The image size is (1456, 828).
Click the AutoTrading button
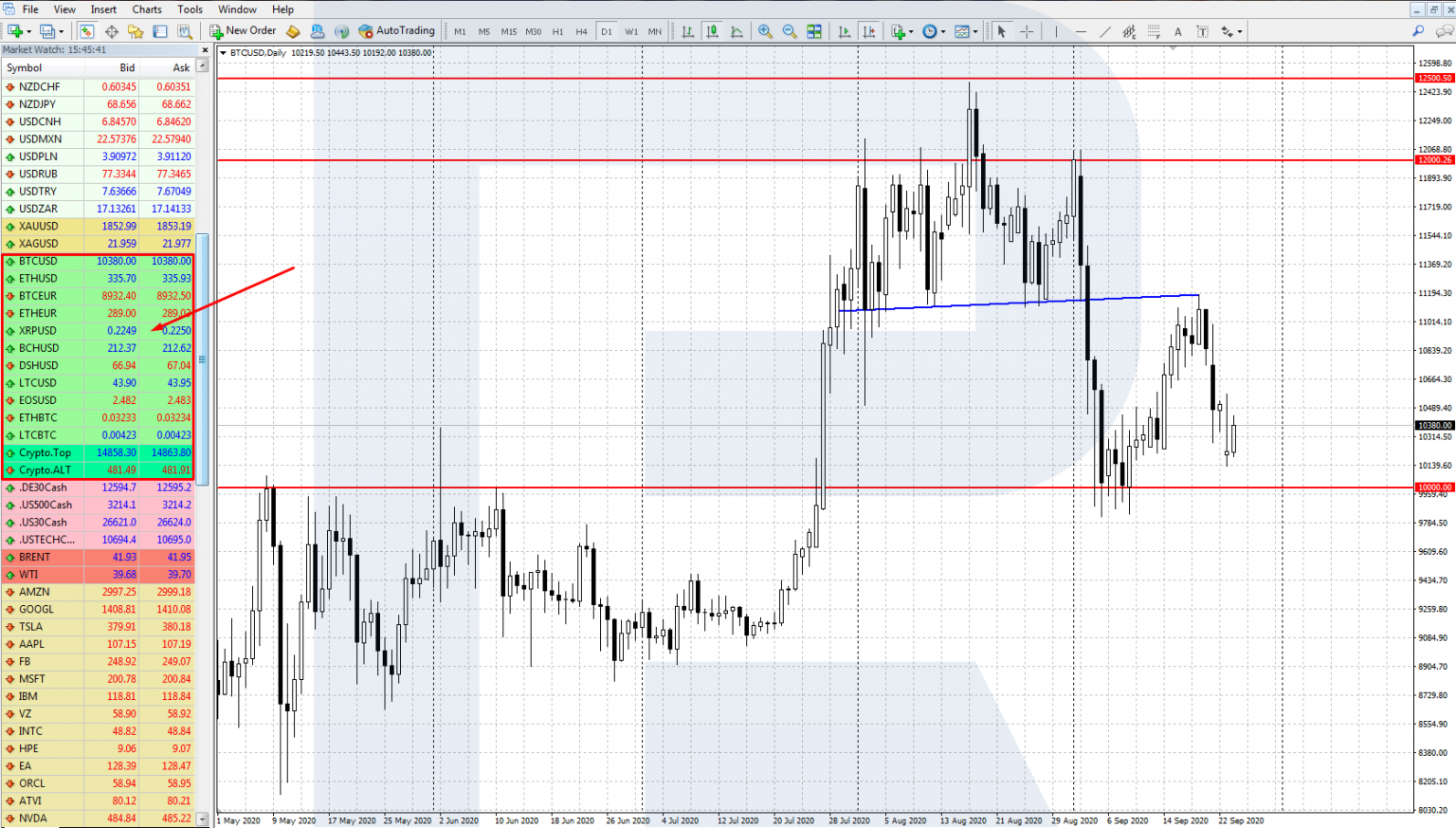click(x=396, y=31)
